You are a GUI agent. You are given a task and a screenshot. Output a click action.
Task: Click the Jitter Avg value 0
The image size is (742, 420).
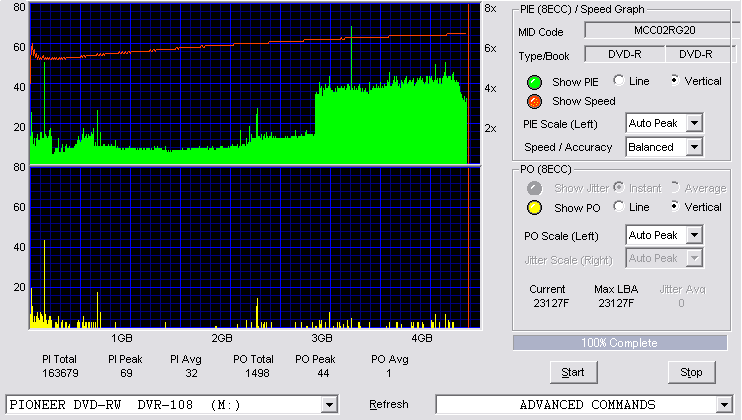(x=681, y=303)
